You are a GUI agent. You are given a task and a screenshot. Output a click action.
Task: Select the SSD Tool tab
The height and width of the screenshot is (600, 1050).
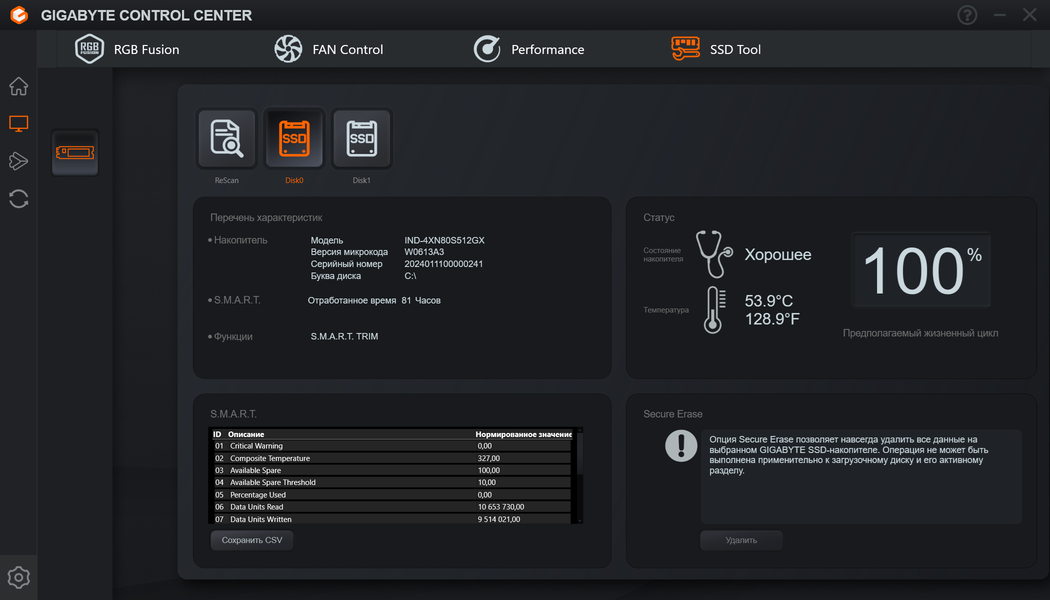click(x=716, y=49)
